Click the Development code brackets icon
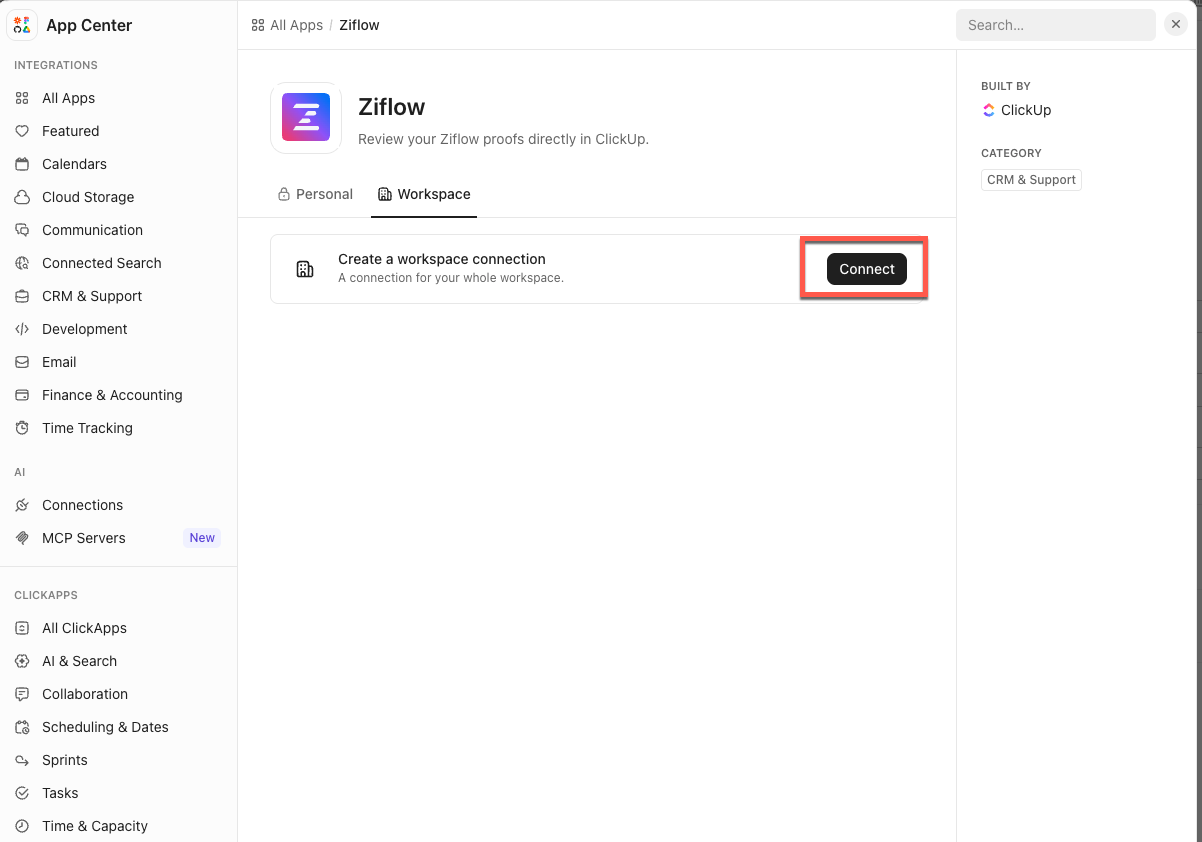 22,329
